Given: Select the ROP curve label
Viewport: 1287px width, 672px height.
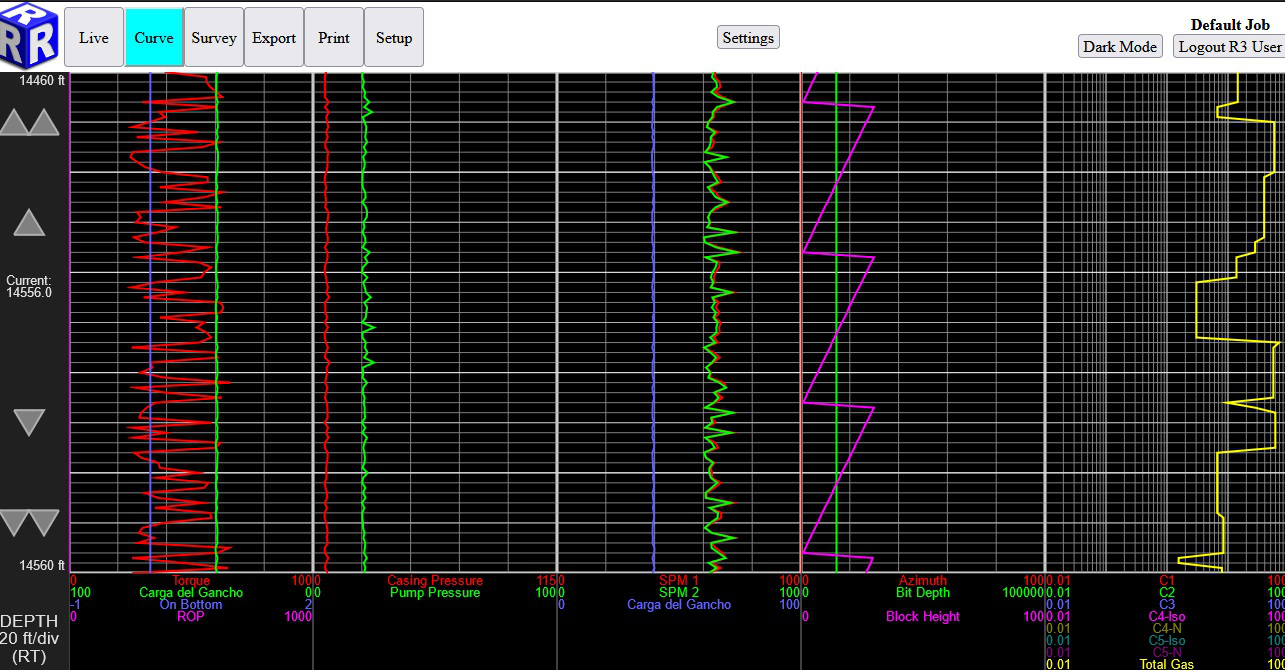Looking at the screenshot, I should (x=191, y=617).
